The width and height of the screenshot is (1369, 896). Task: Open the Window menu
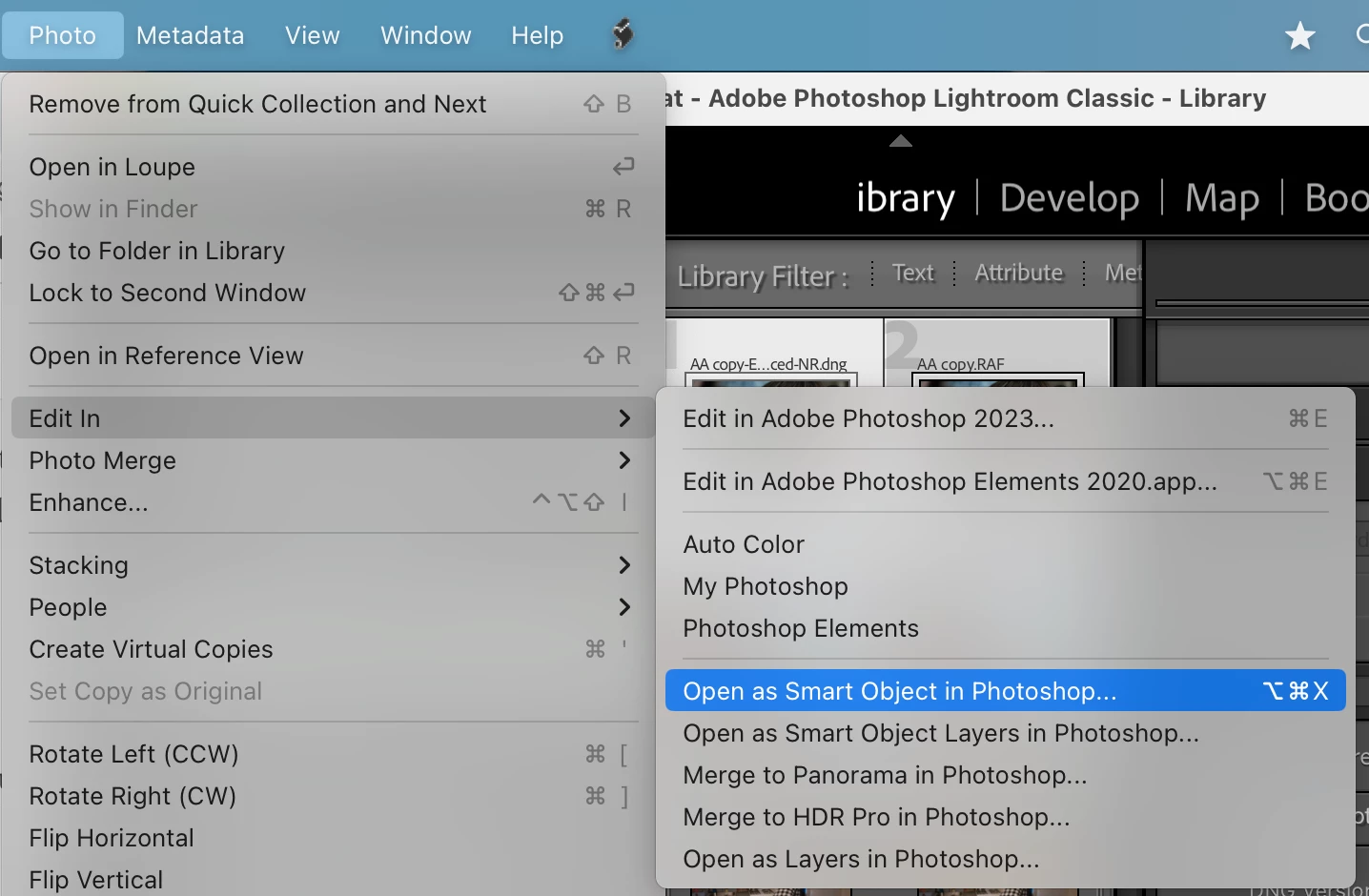coord(425,35)
